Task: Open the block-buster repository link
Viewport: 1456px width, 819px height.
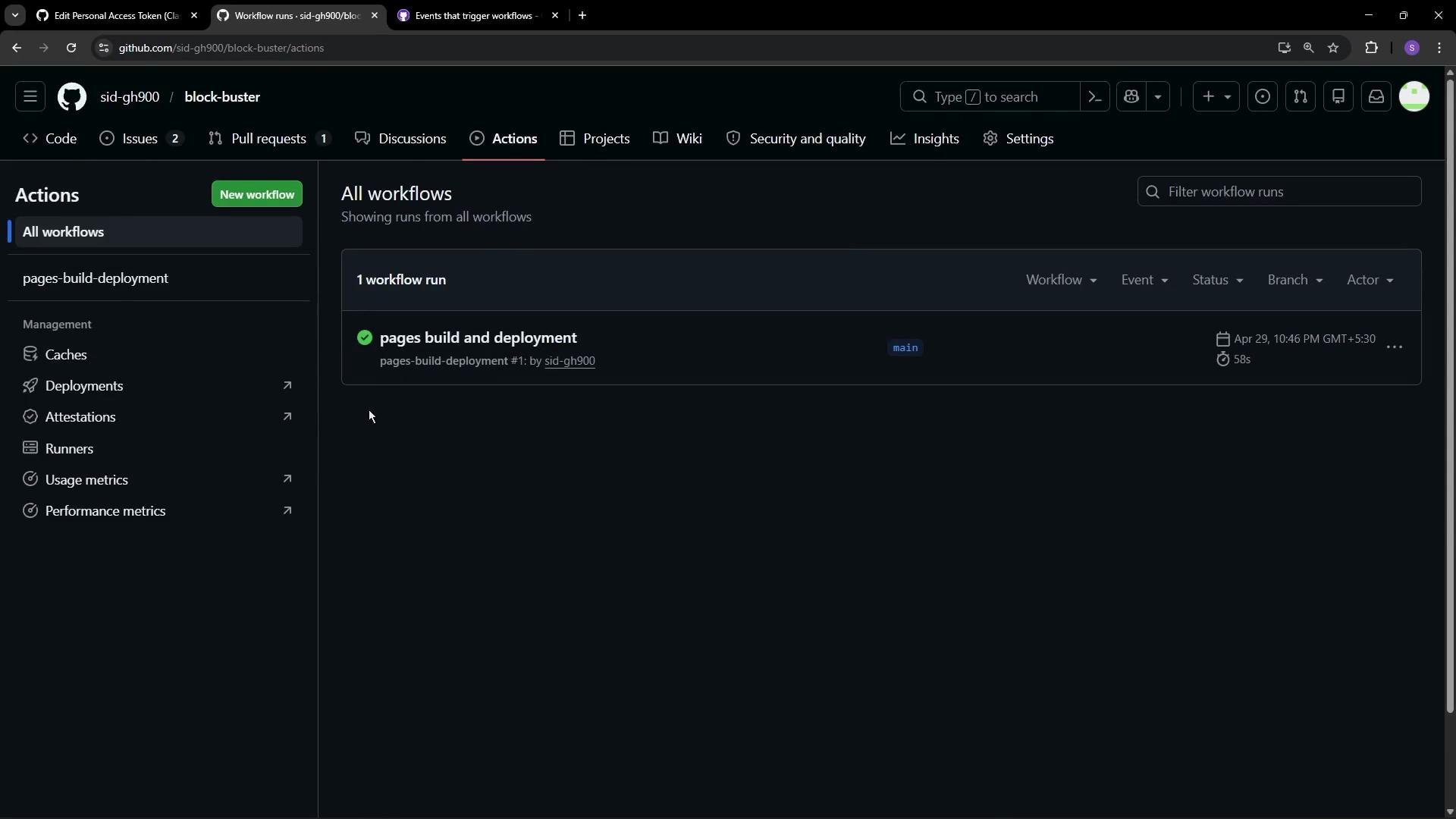Action: pos(222,97)
